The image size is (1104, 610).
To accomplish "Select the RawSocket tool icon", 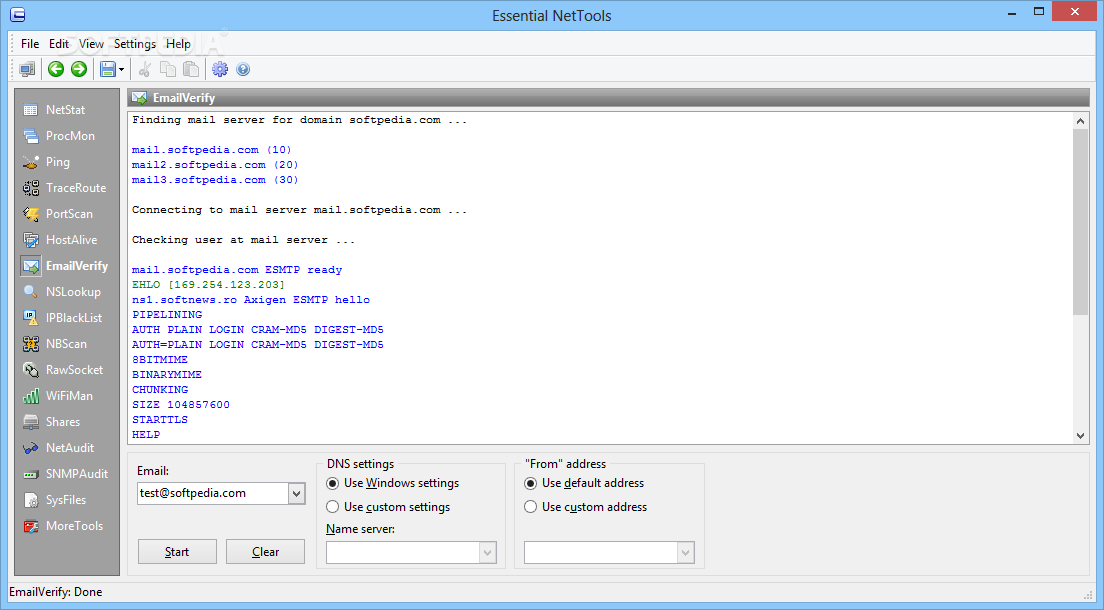I will click(x=31, y=370).
